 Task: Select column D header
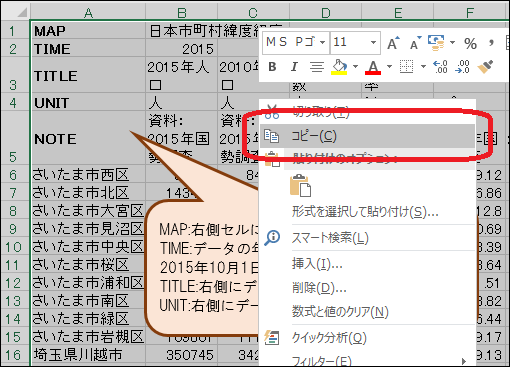pos(326,13)
